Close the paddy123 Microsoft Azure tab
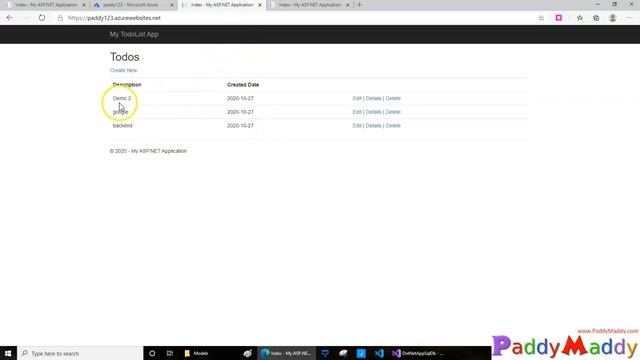Screen dimensions: 640x360 [172, 5]
